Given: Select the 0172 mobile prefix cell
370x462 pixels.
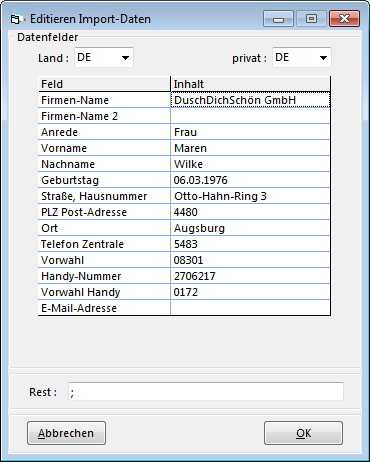Looking at the screenshot, I should tap(250, 292).
